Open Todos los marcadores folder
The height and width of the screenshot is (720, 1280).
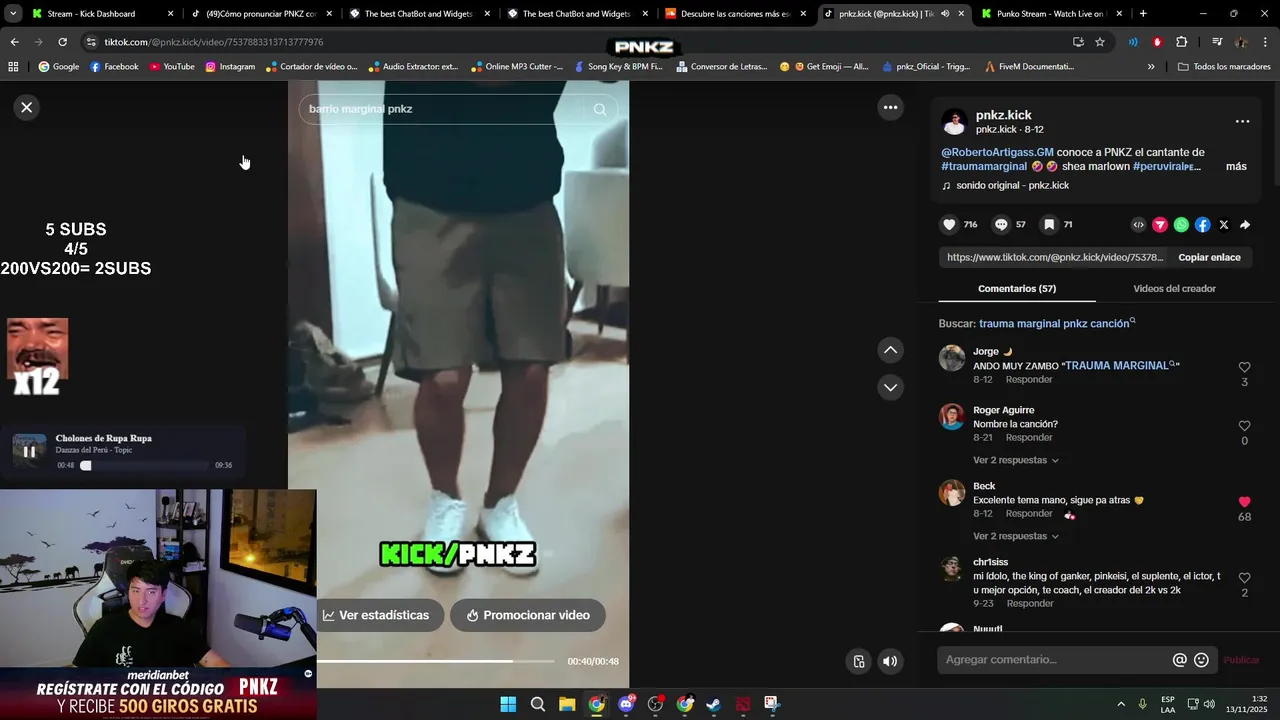[1224, 67]
